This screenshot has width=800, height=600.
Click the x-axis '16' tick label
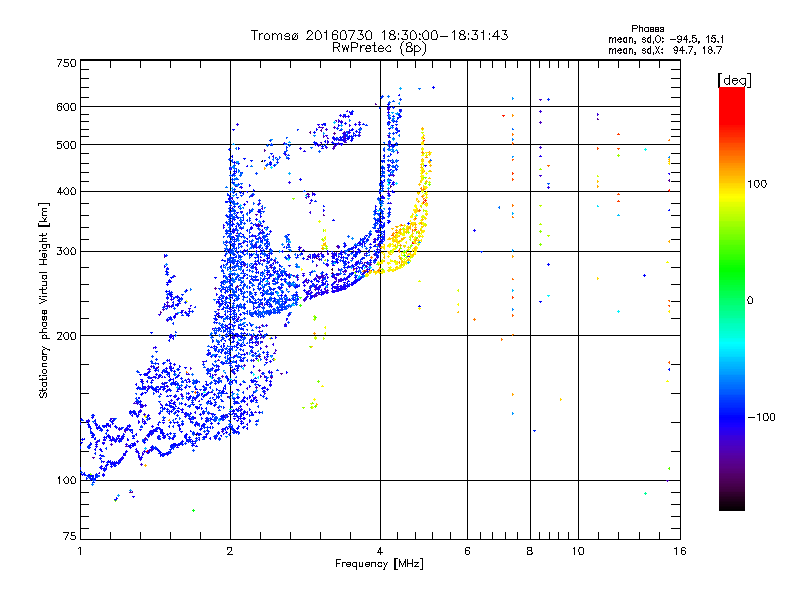coord(680,551)
